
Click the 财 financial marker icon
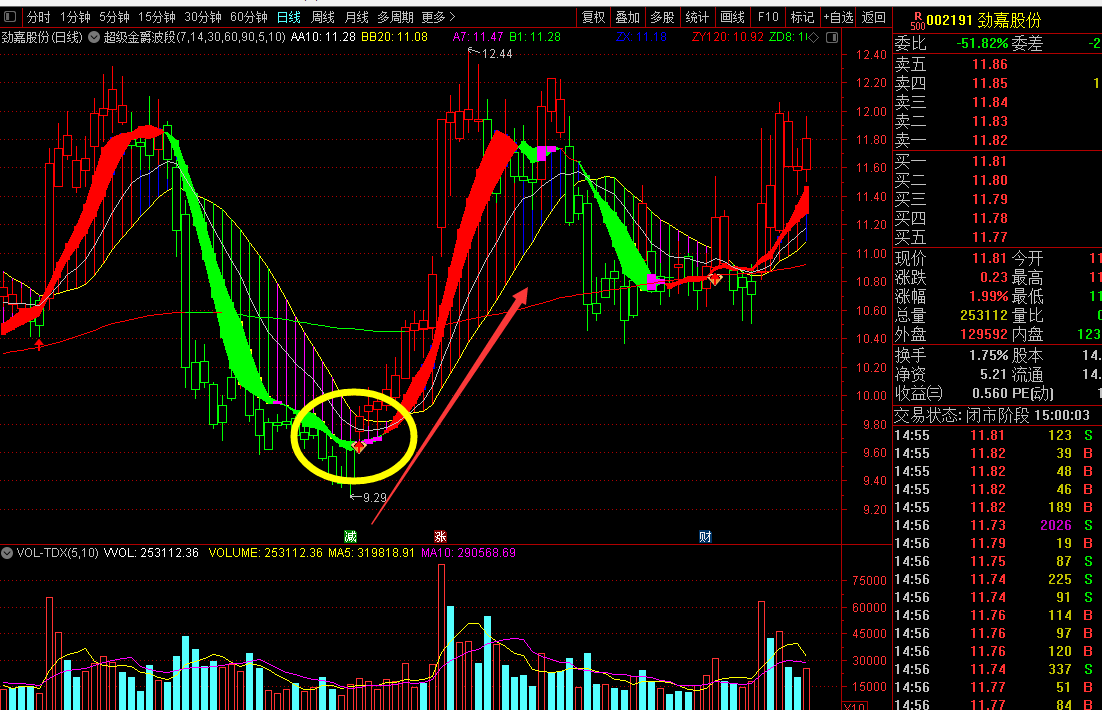[x=705, y=536]
